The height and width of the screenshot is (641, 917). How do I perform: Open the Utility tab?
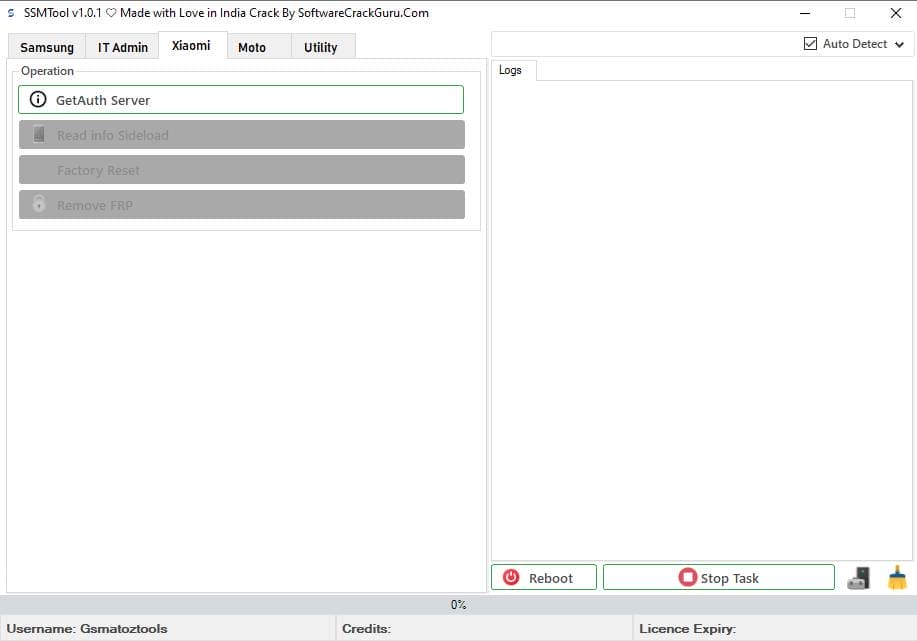[x=321, y=46]
